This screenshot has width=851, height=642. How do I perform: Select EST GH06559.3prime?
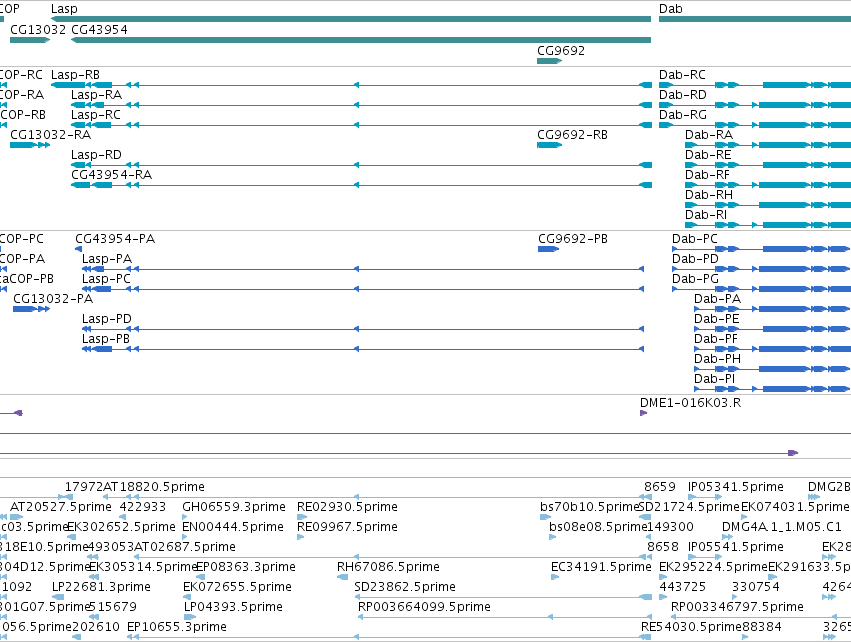pos(234,507)
